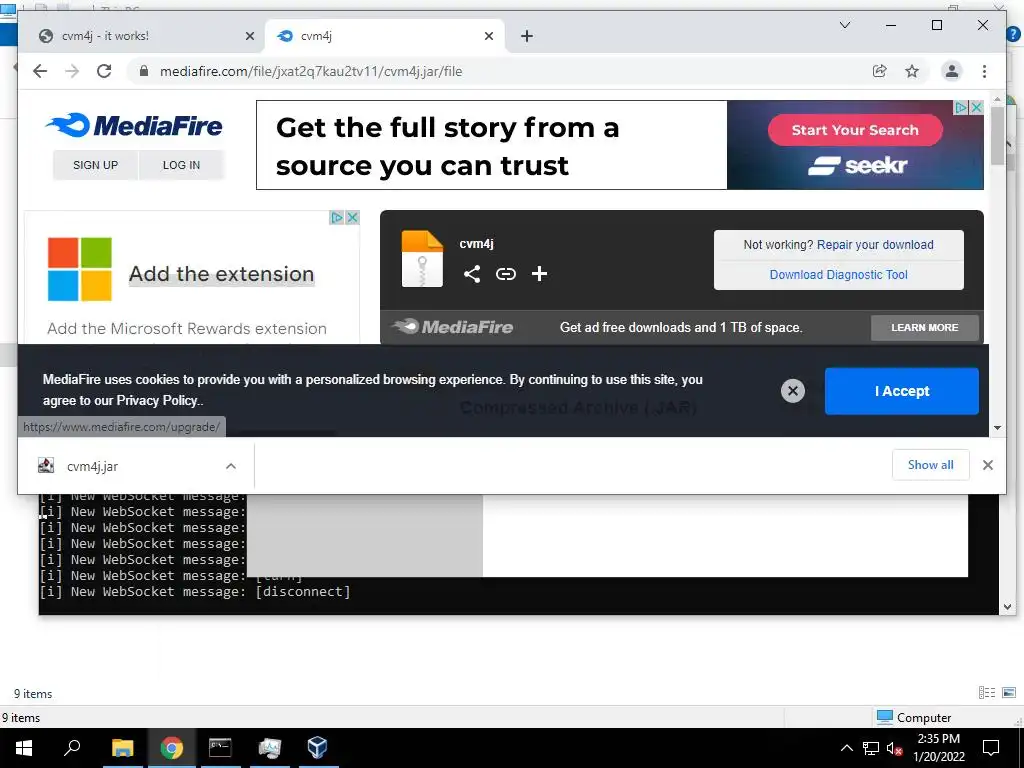
Task: Open Windows taskbar search
Action: point(72,748)
